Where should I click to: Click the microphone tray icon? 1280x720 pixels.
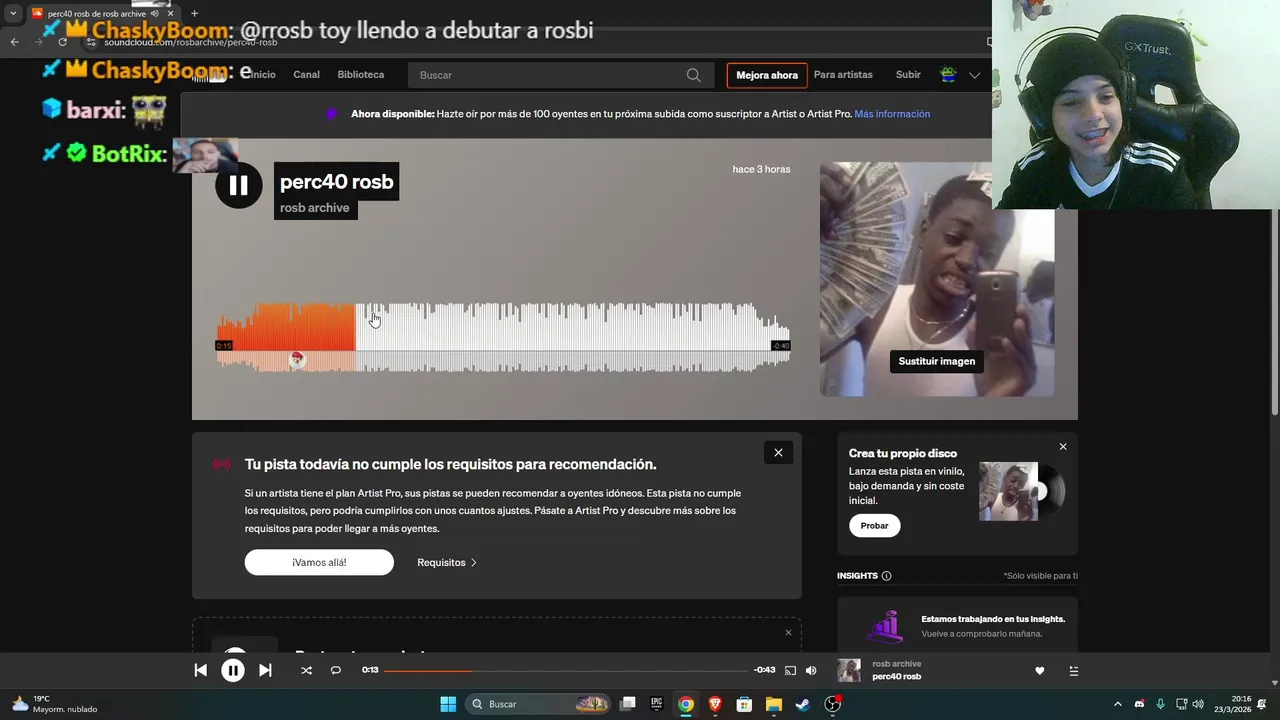[x=1160, y=704]
